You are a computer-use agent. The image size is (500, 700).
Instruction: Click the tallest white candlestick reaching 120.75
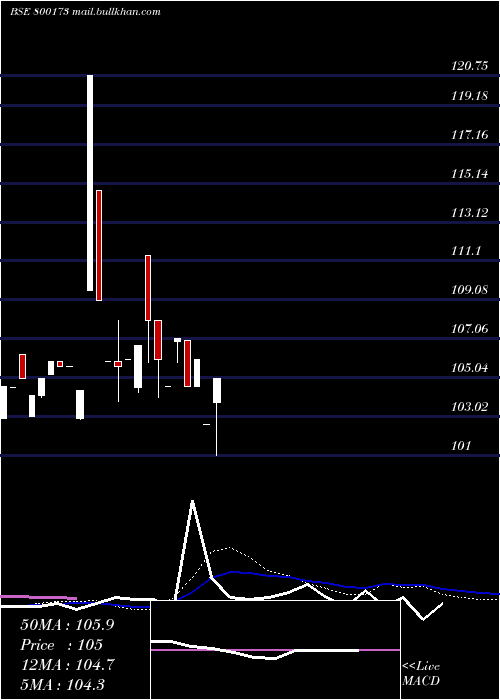(90, 183)
